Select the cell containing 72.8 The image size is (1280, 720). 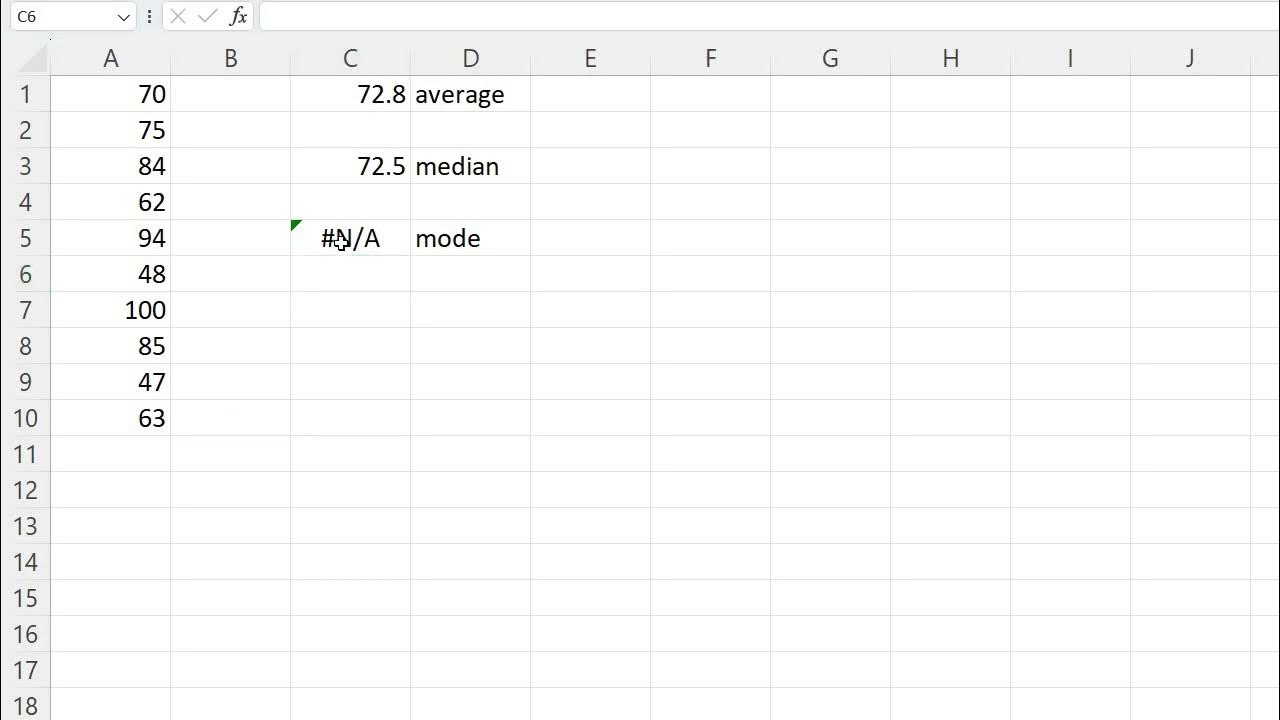coord(350,95)
